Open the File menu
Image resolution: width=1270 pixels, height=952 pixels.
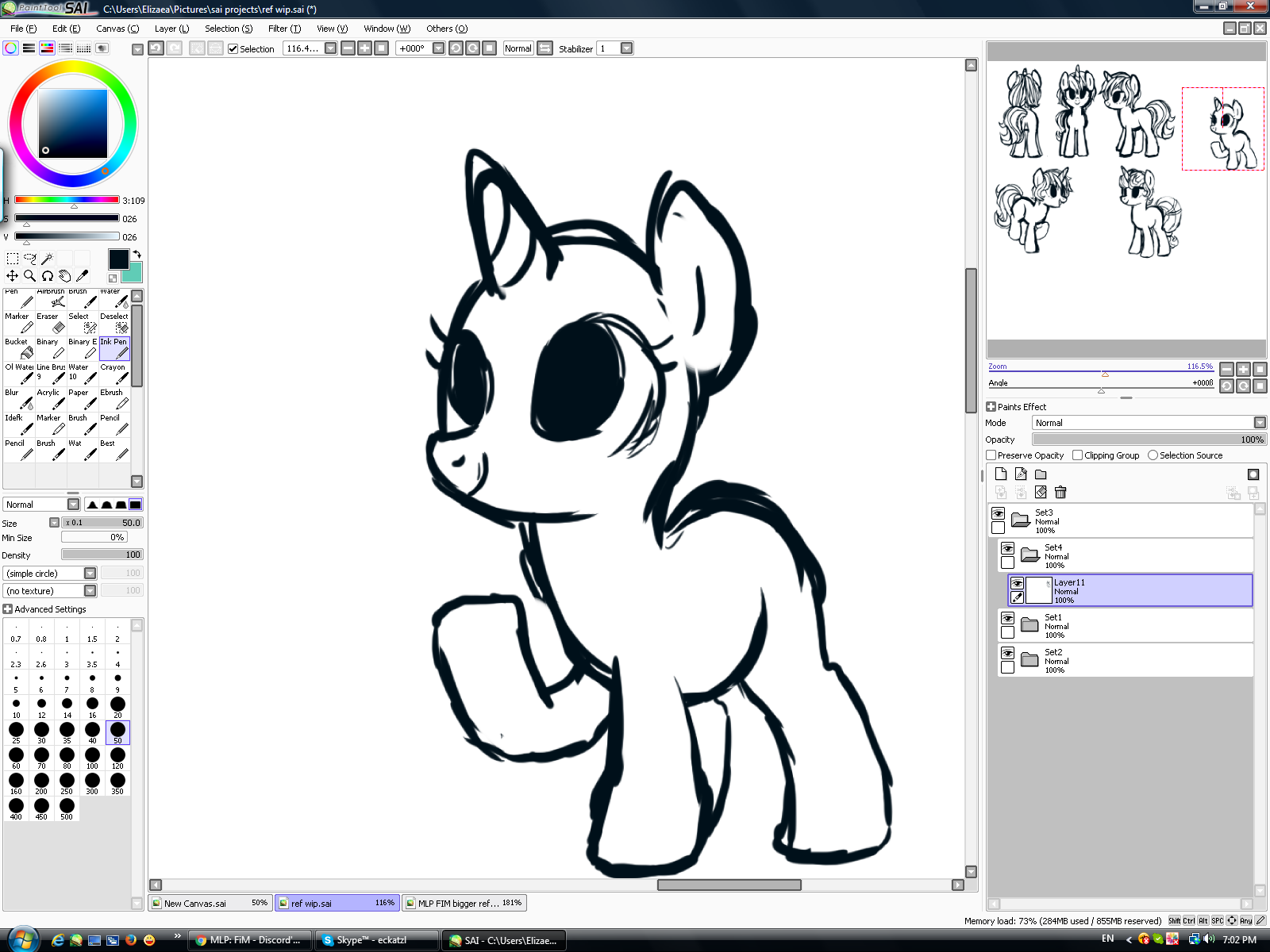[x=23, y=29]
